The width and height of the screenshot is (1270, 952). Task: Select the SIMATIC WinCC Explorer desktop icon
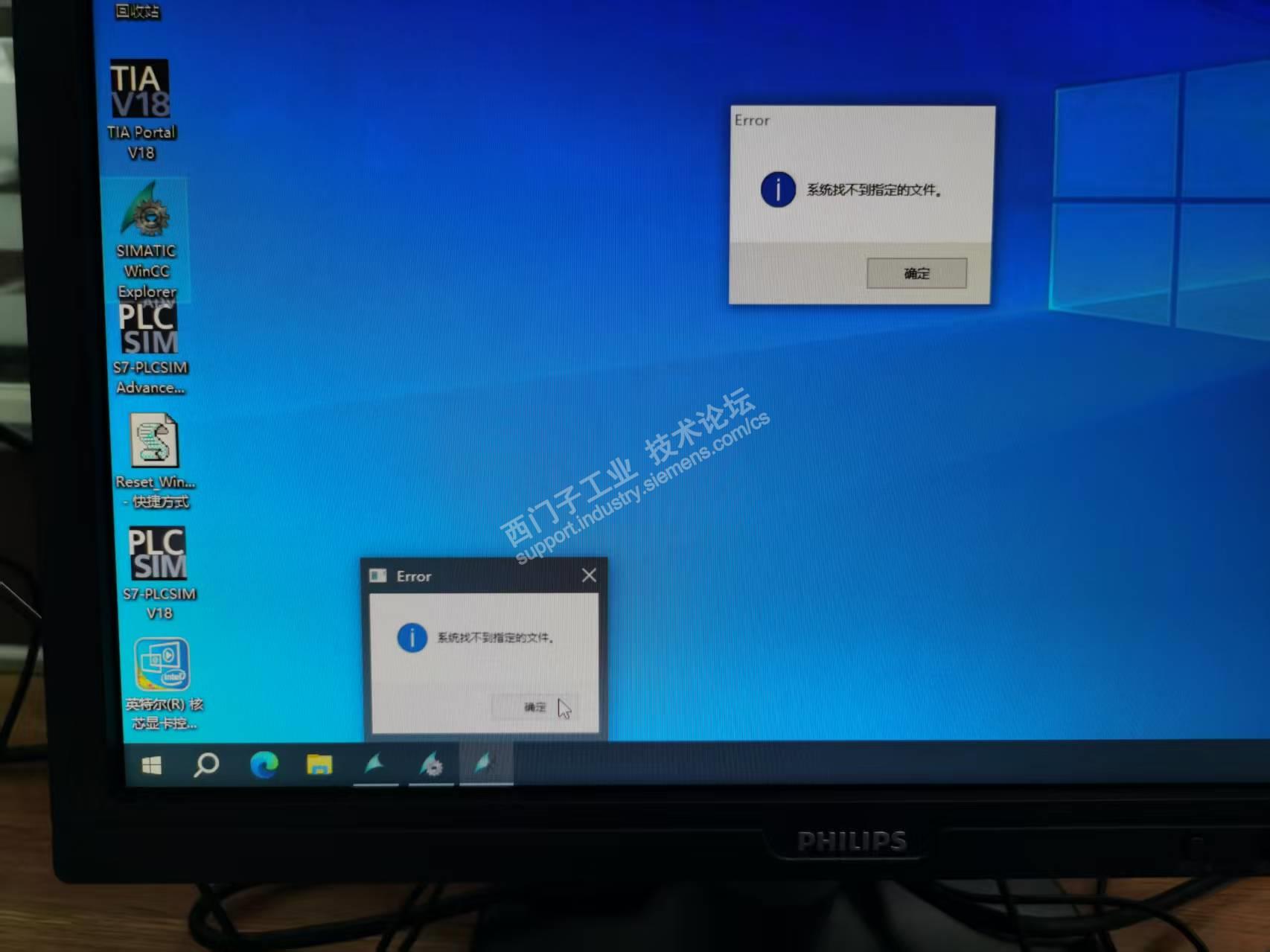click(x=147, y=240)
